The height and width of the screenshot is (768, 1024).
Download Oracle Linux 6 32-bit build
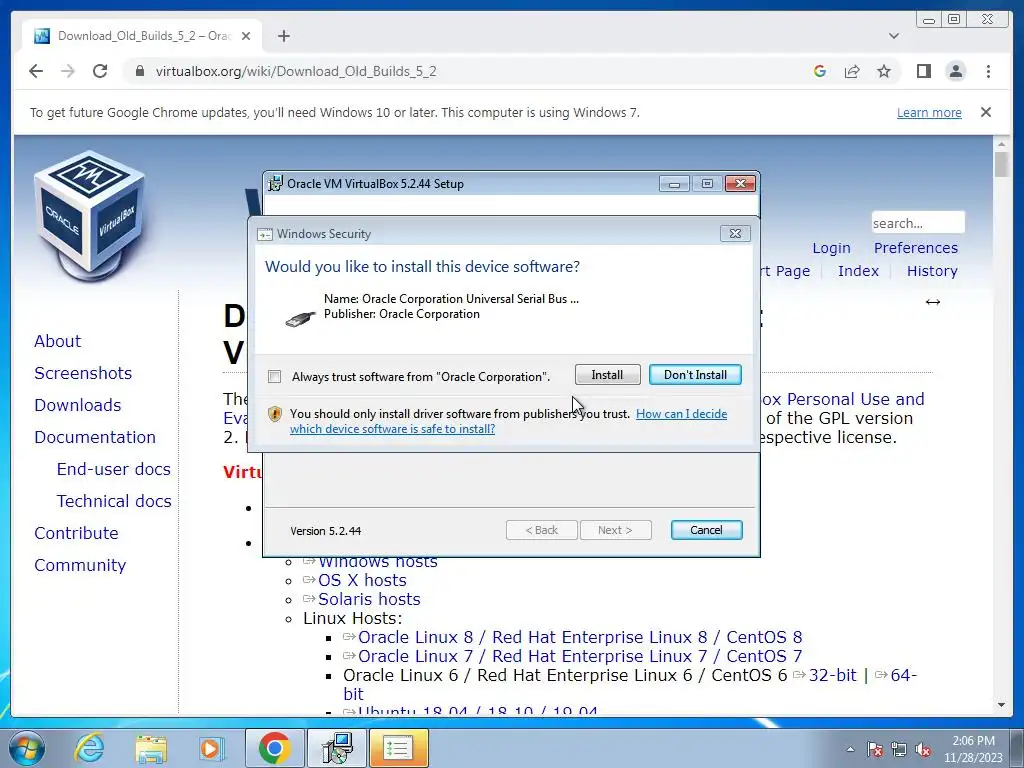832,675
